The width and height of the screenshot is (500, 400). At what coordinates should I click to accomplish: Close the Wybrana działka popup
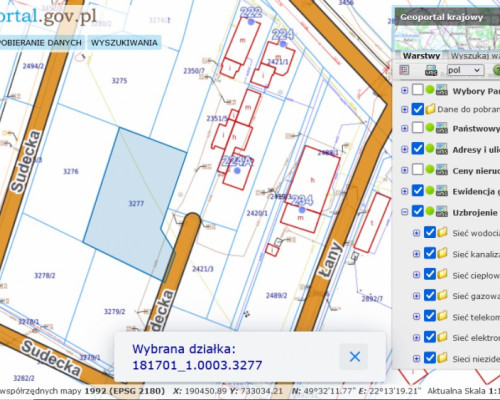(x=355, y=357)
